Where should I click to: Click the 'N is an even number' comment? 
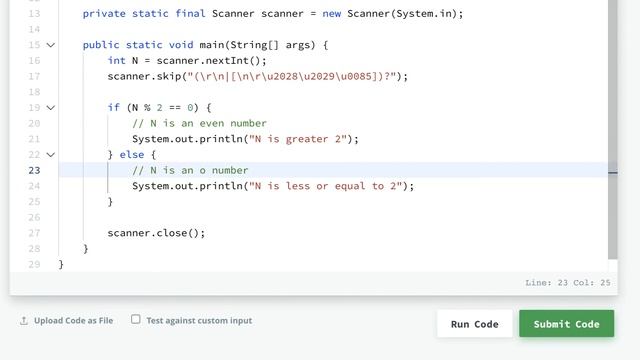click(x=199, y=123)
